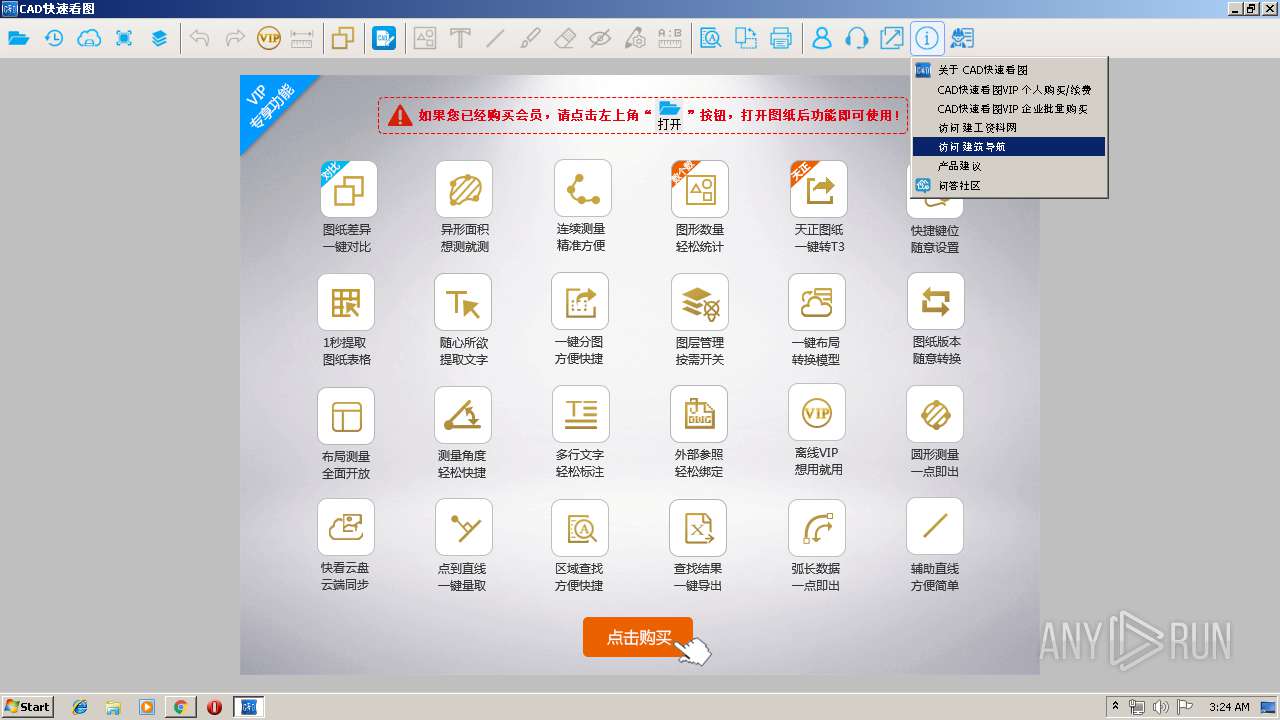Click 快看云盘 云端同步 feature icon
This screenshot has width=1280, height=720.
346,527
